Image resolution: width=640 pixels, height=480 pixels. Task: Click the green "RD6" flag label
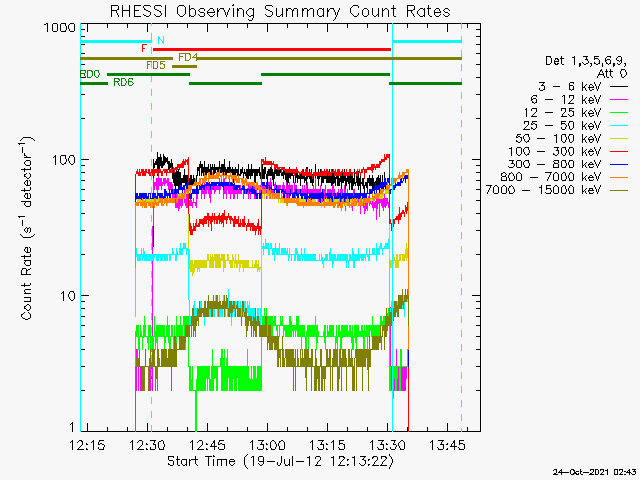tap(124, 82)
